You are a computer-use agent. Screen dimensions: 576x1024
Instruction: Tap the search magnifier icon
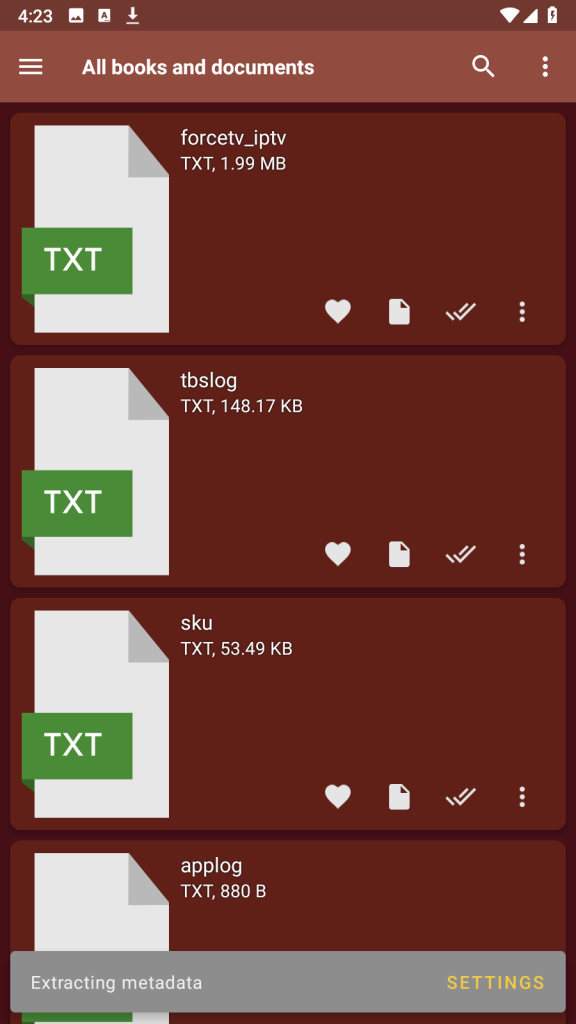[483, 67]
